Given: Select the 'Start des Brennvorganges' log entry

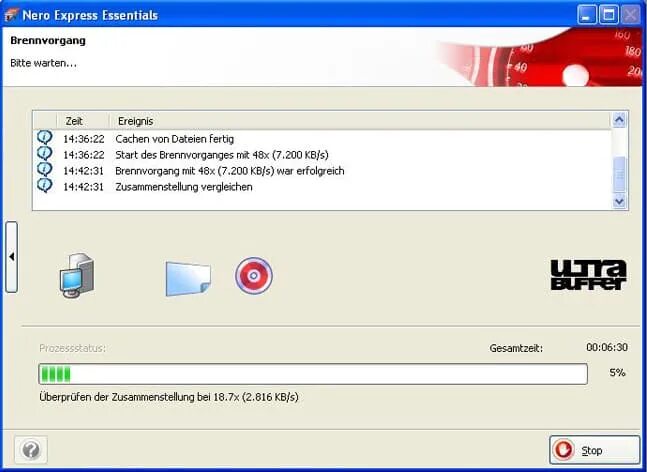Looking at the screenshot, I should point(322,155).
